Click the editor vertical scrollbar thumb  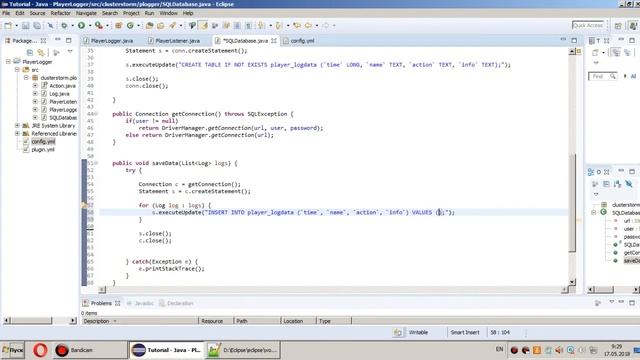coord(572,203)
